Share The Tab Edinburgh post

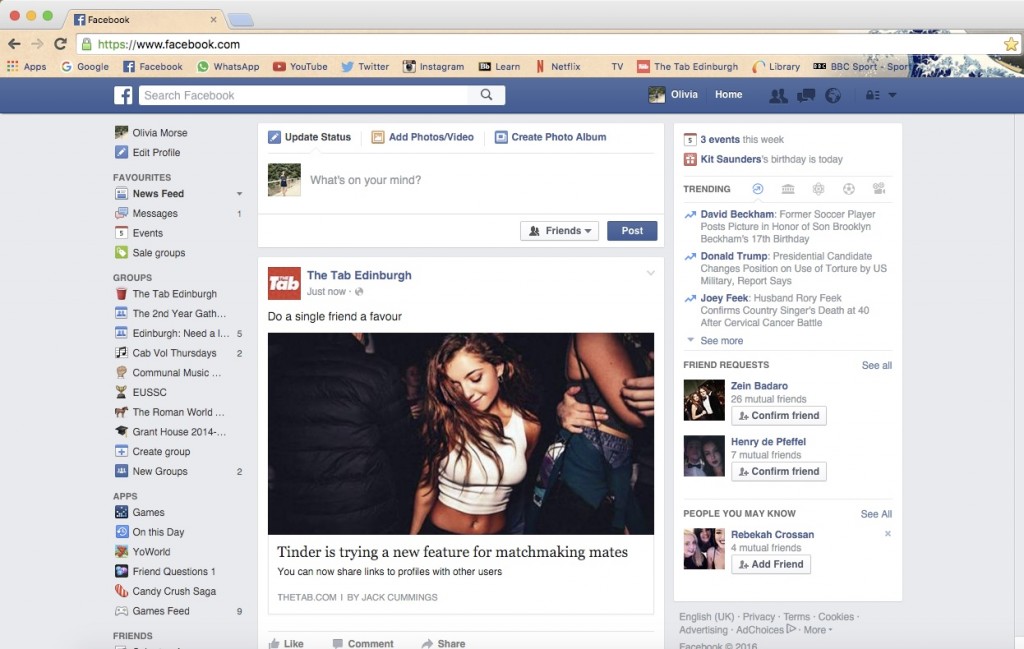[443, 644]
